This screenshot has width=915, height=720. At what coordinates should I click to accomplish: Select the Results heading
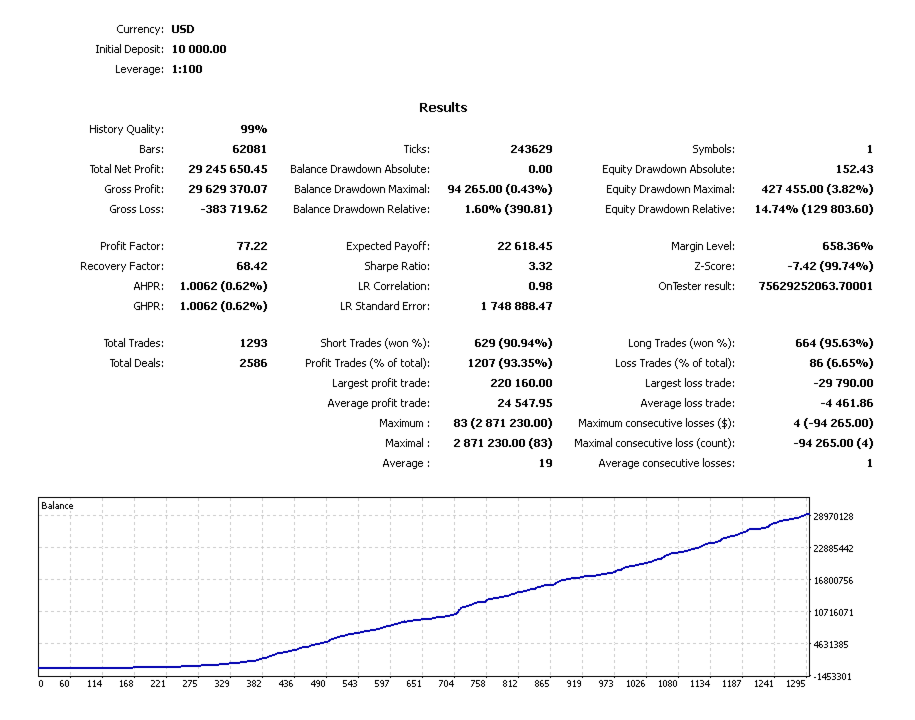(443, 107)
